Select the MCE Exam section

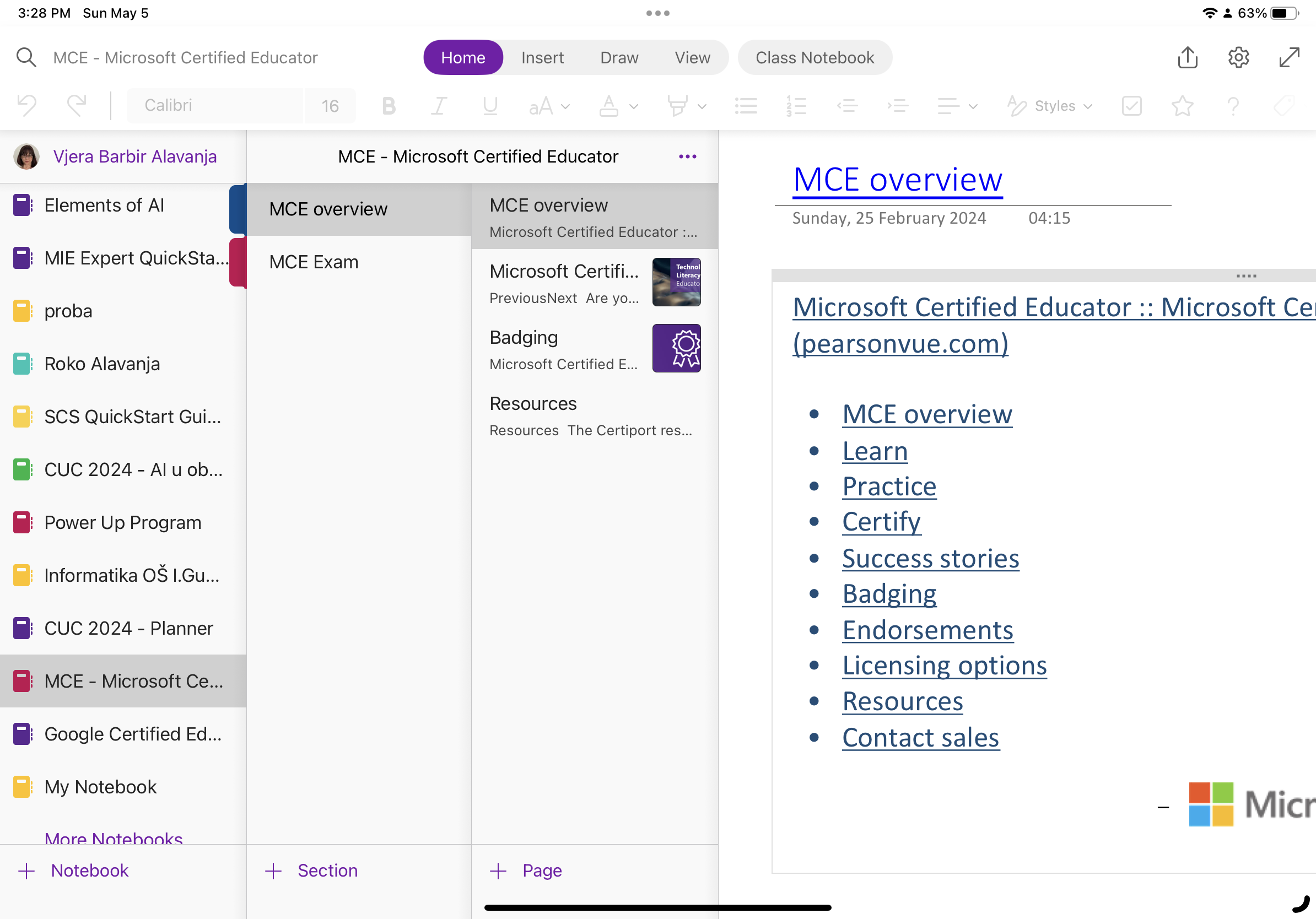pyautogui.click(x=359, y=262)
